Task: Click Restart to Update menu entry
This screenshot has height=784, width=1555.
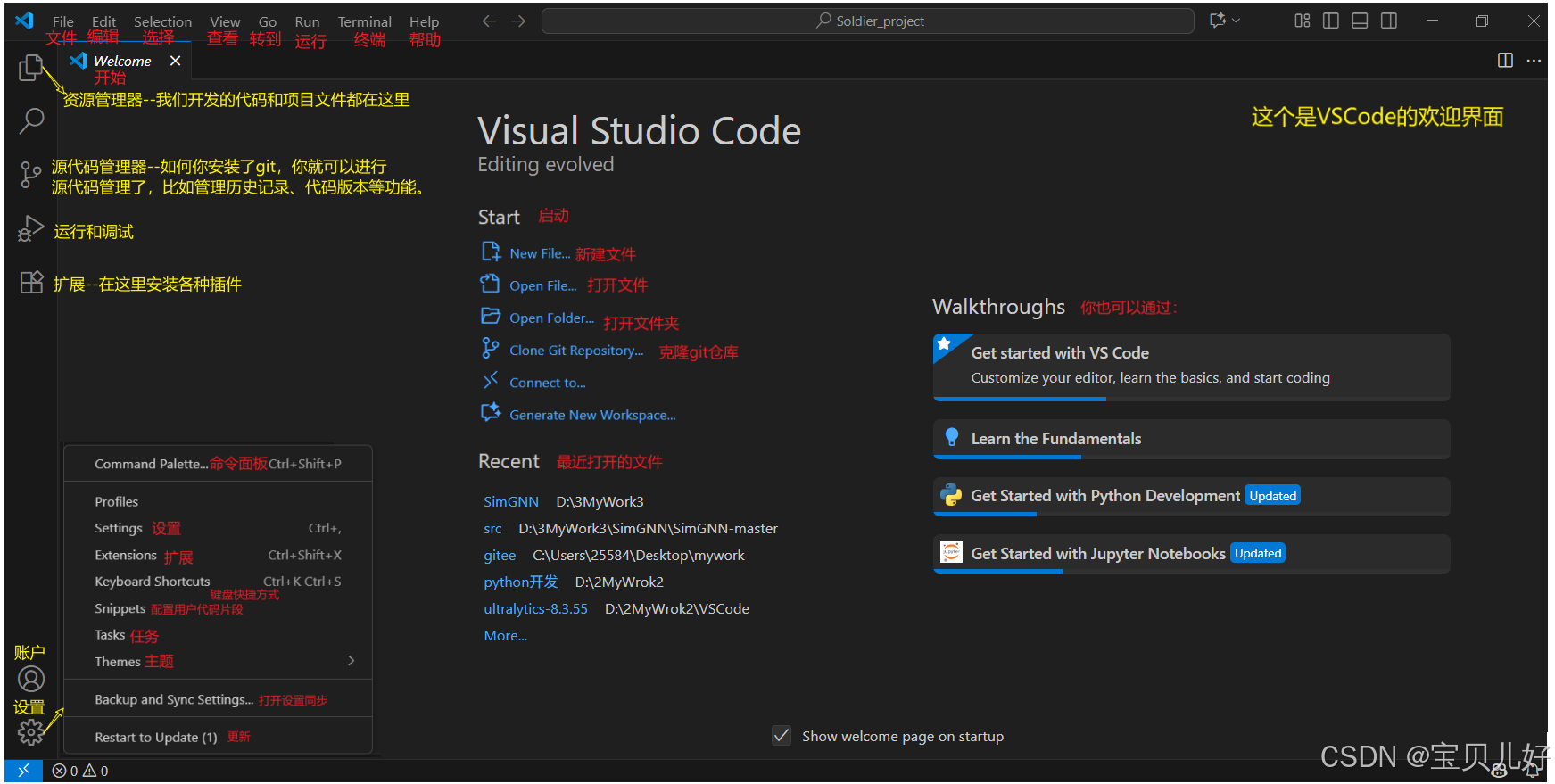Action: [218, 737]
